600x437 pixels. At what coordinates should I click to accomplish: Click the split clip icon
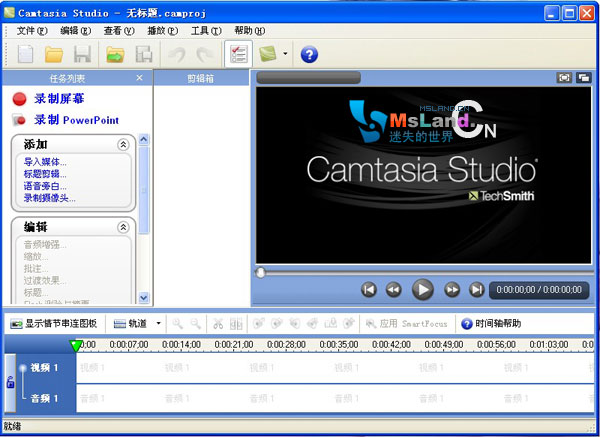(236, 324)
